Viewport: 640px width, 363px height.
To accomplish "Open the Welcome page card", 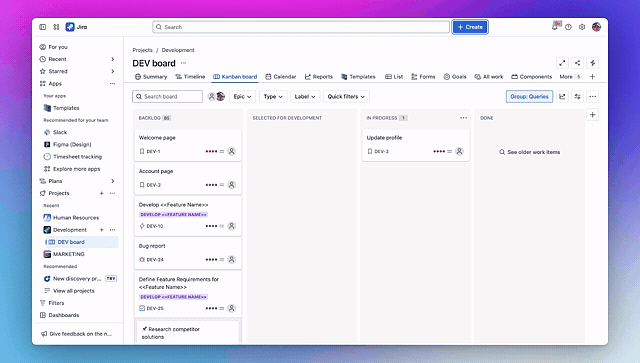I will pos(188,145).
